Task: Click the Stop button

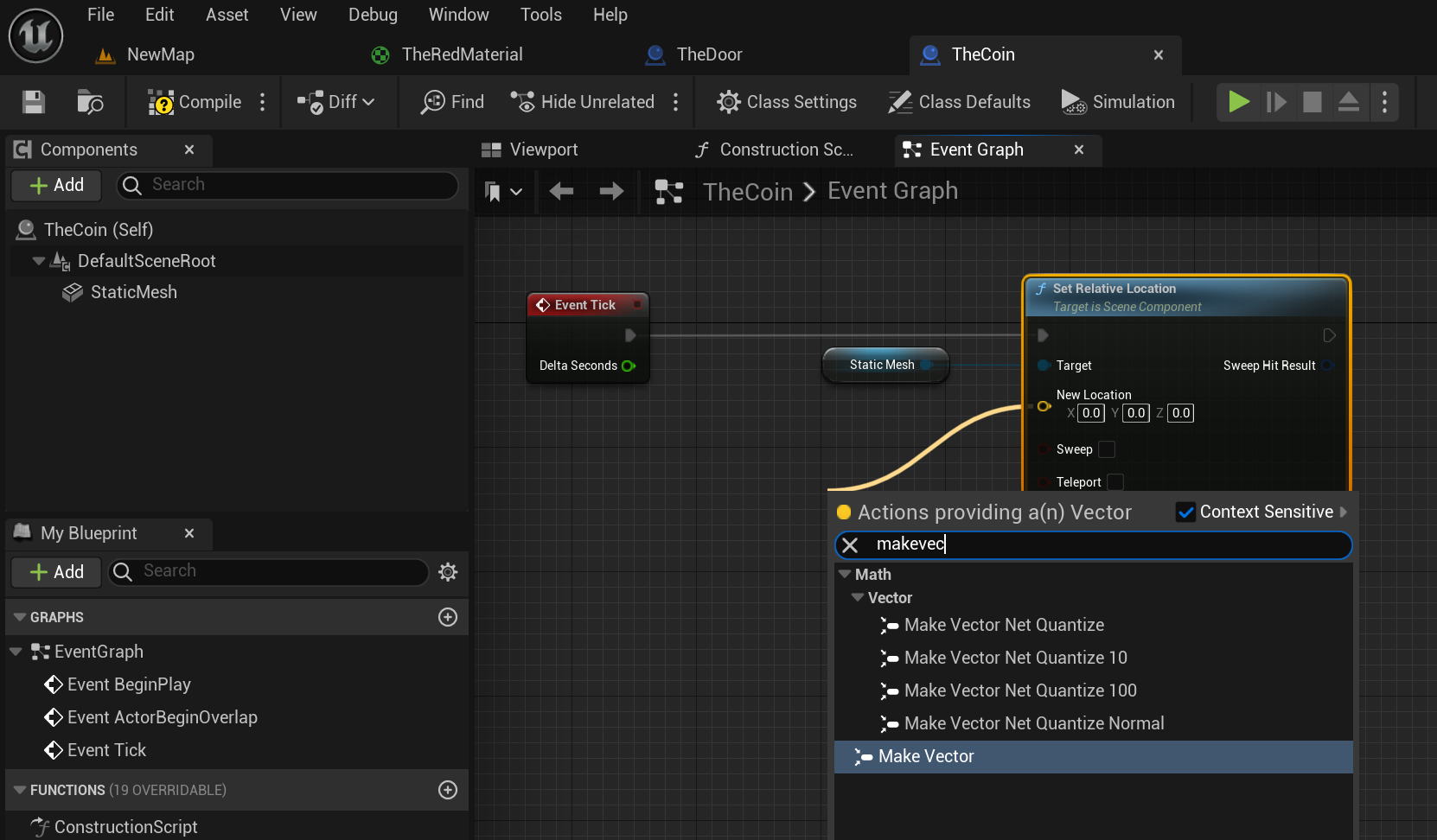Action: pyautogui.click(x=1312, y=102)
